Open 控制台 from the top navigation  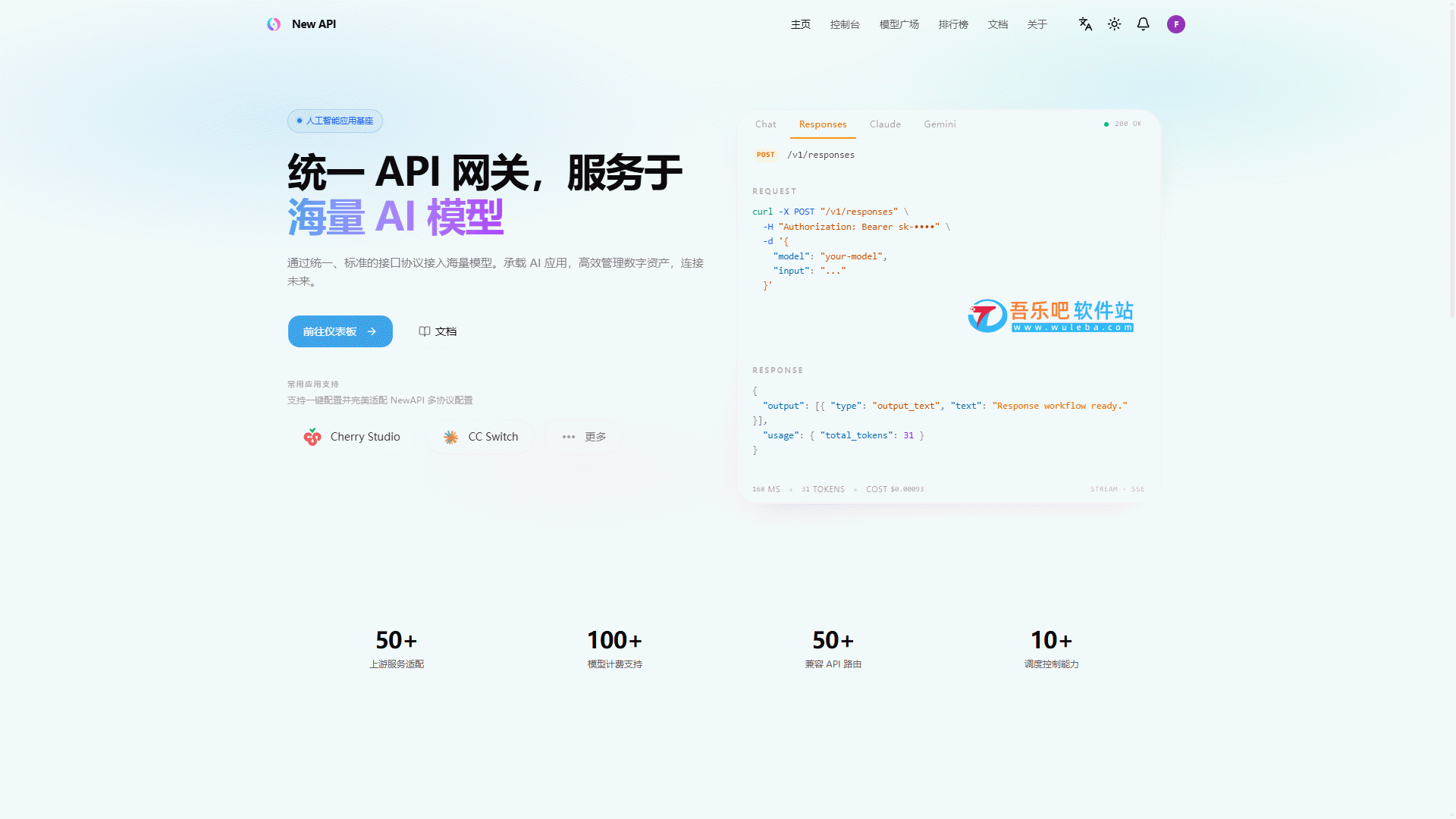(x=845, y=24)
